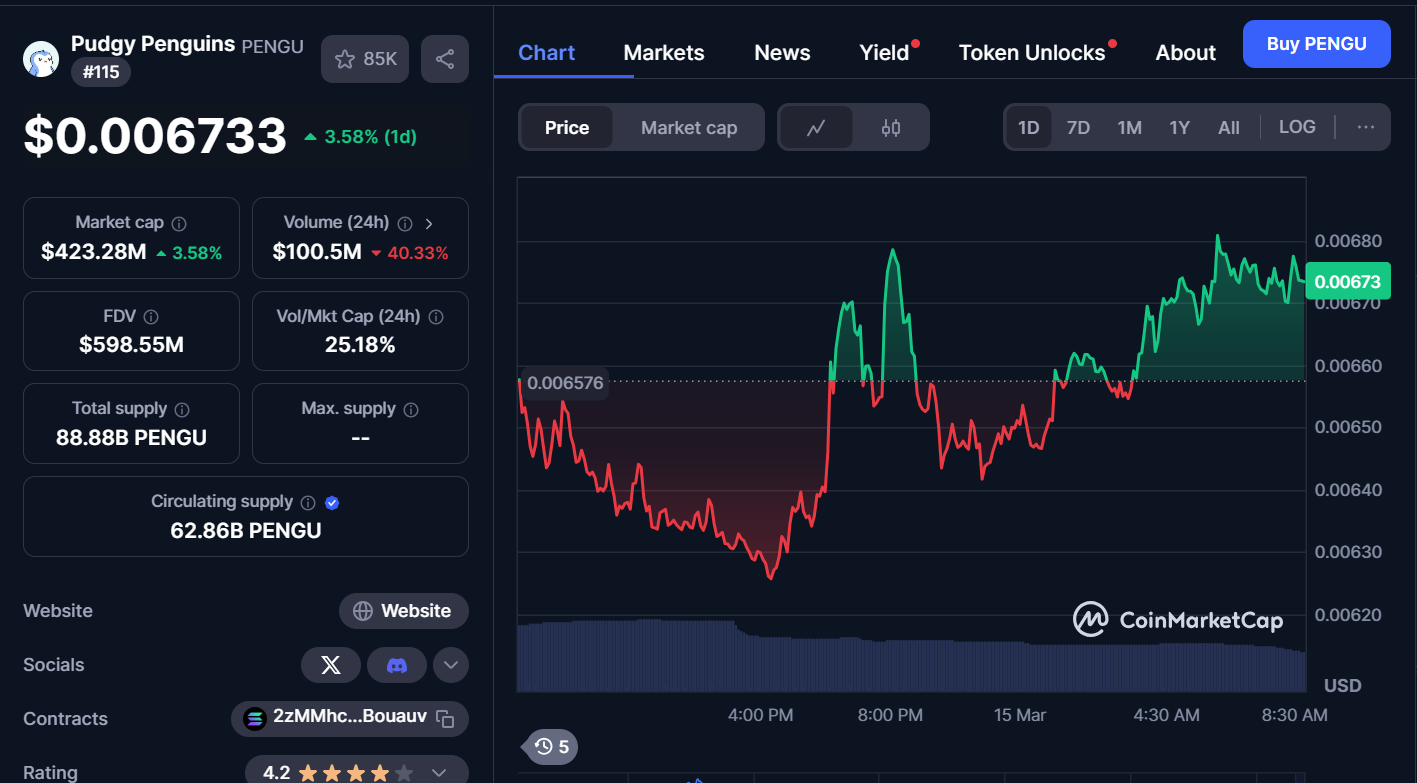Viewport: 1417px width, 783px height.
Task: Select the 1M time range
Action: tap(1129, 128)
